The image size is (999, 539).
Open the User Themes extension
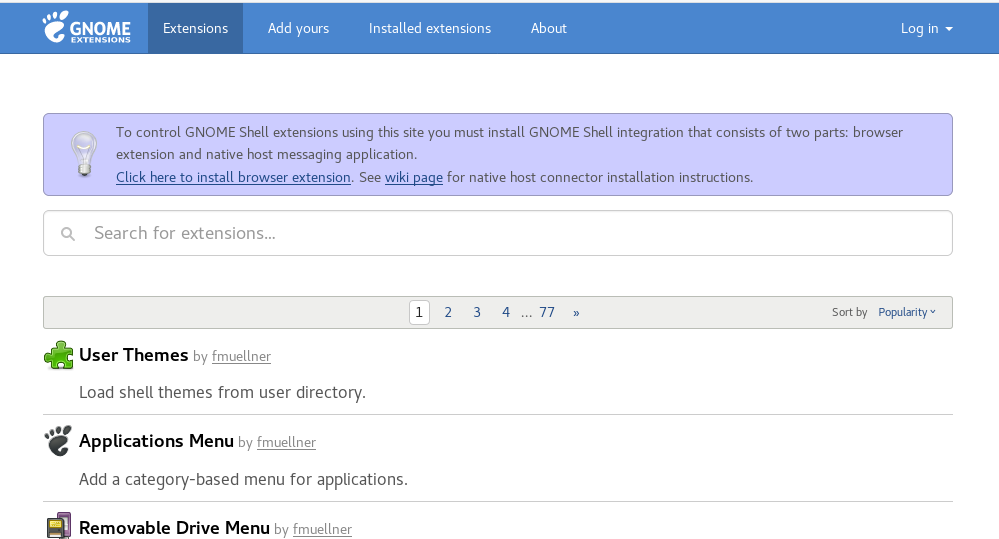click(x=134, y=355)
